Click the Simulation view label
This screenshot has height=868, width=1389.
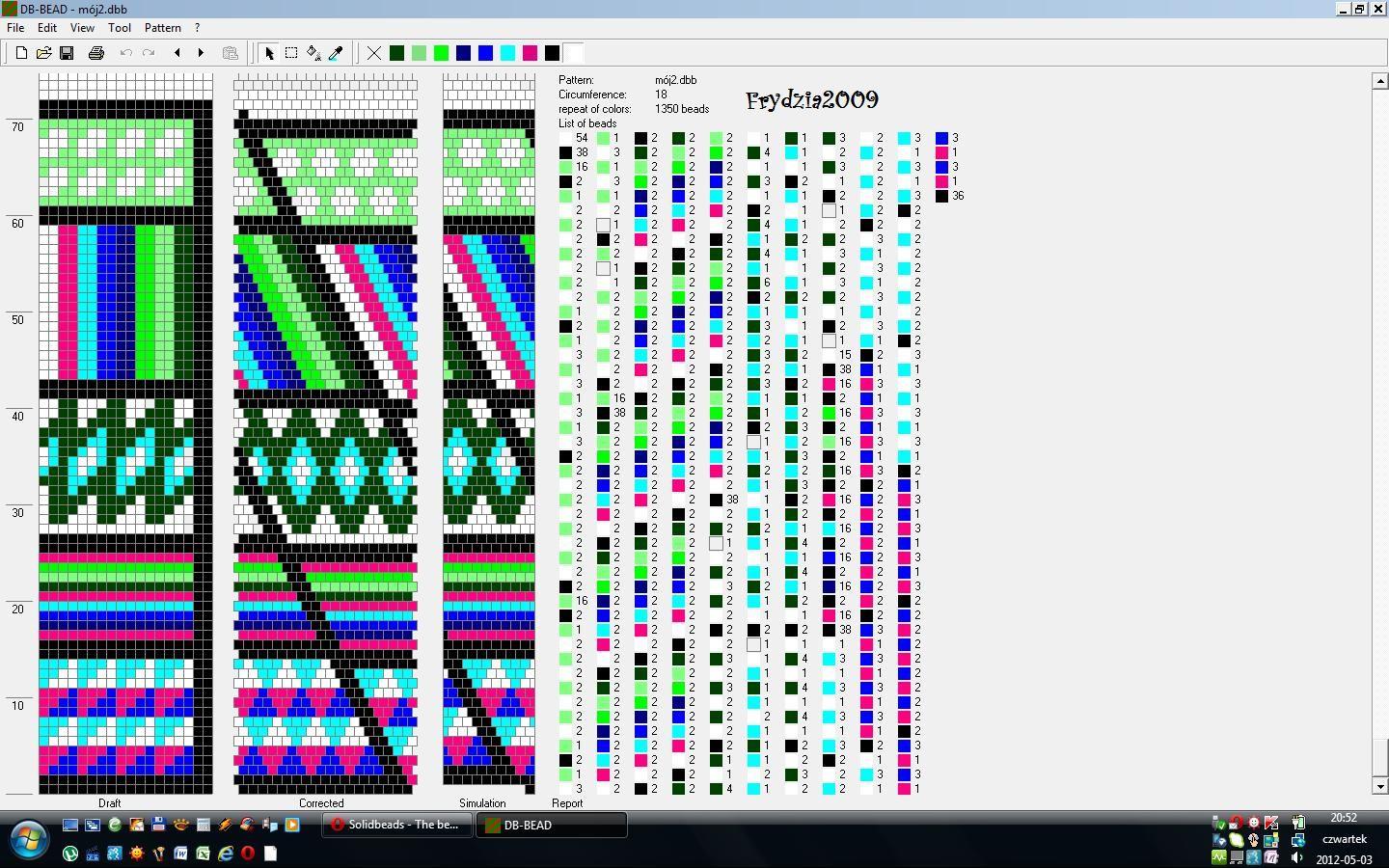[x=482, y=802]
